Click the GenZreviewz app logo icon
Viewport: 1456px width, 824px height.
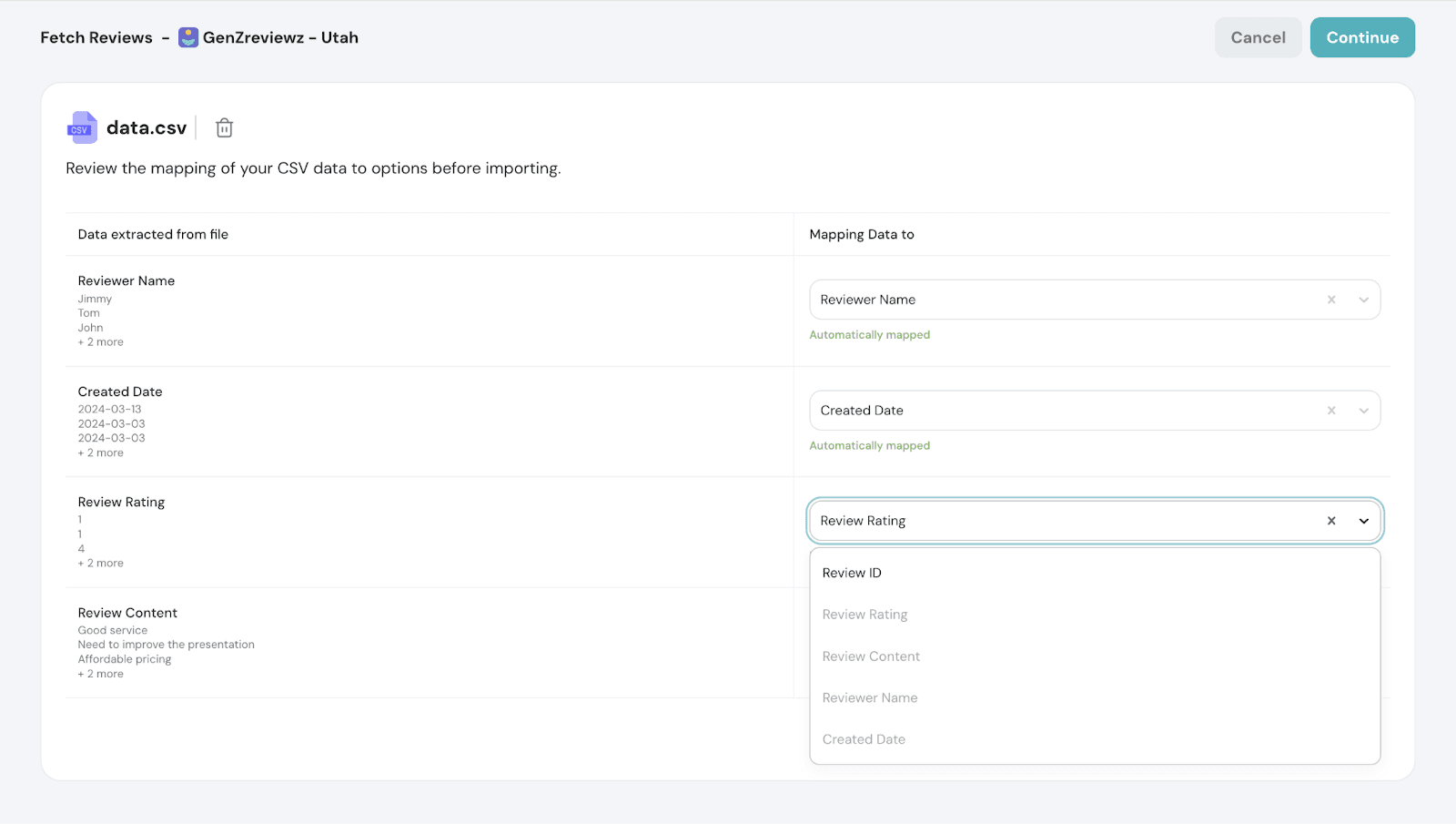pos(188,37)
